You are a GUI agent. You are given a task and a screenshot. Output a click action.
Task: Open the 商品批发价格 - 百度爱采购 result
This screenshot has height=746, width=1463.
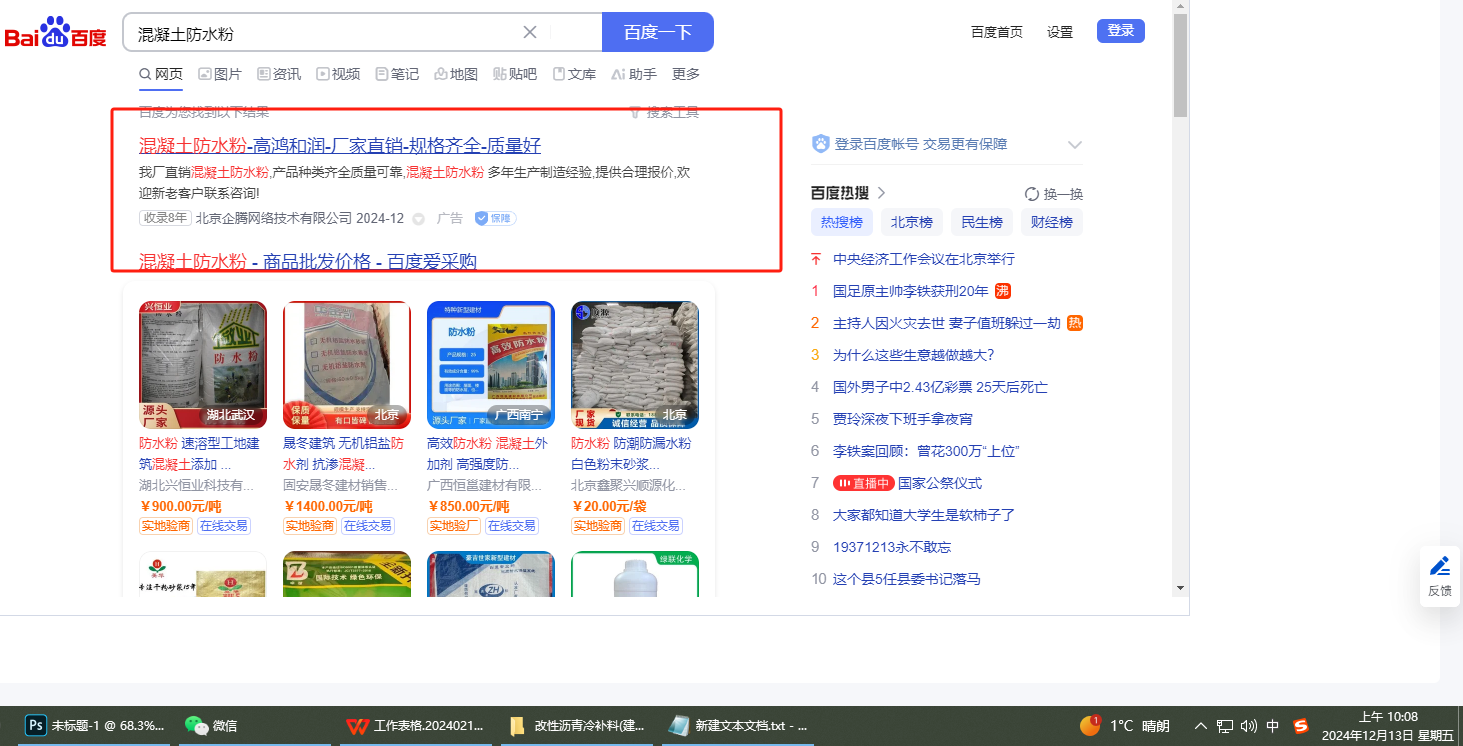[308, 262]
